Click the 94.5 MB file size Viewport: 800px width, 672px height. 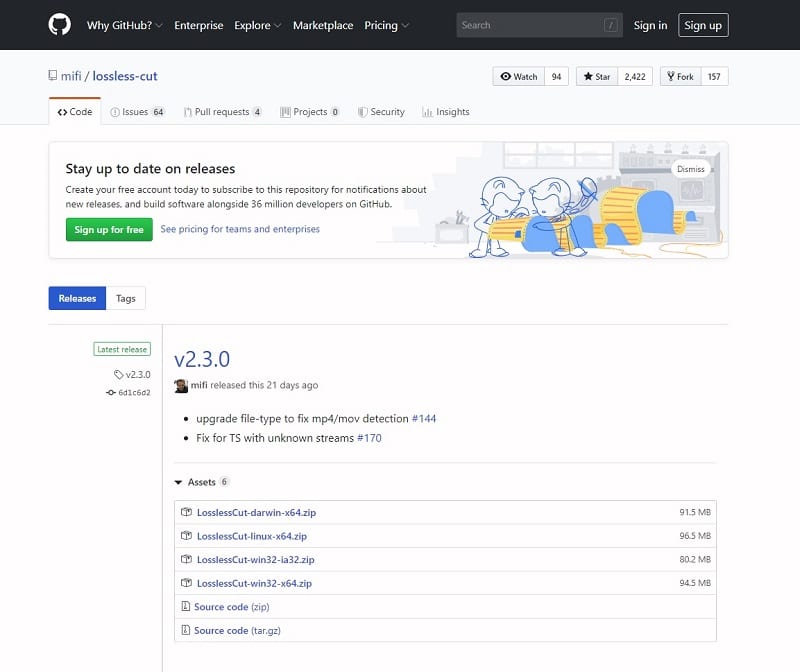coord(695,583)
